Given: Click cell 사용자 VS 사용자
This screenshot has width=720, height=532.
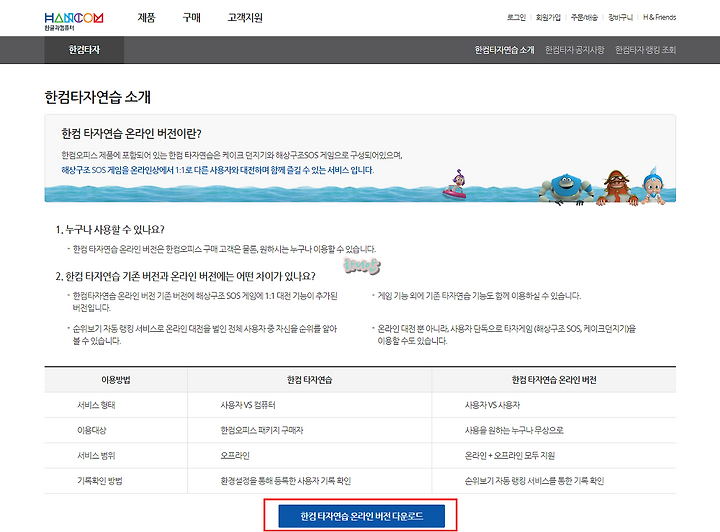Looking at the screenshot, I should point(492,405).
